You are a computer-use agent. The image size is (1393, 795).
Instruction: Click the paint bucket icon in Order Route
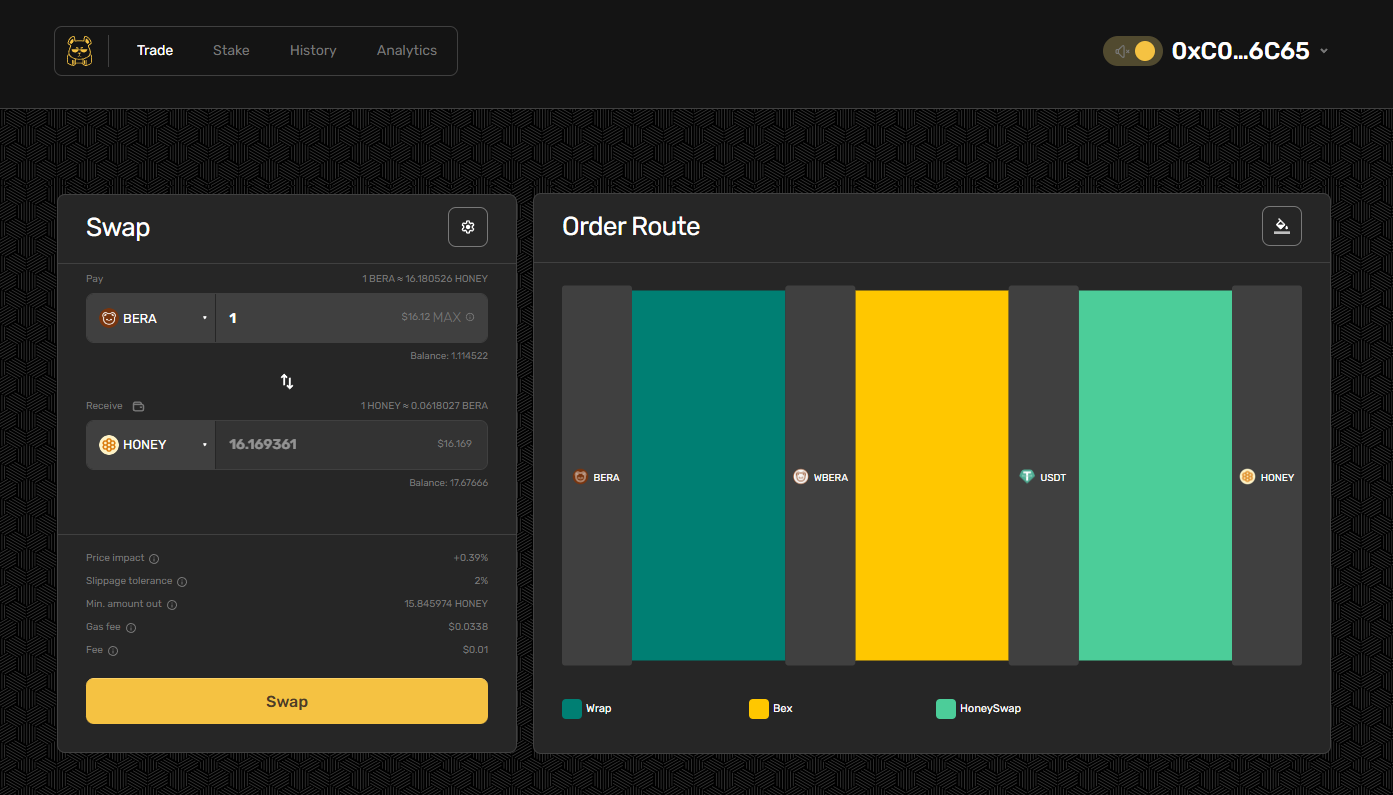tap(1281, 226)
